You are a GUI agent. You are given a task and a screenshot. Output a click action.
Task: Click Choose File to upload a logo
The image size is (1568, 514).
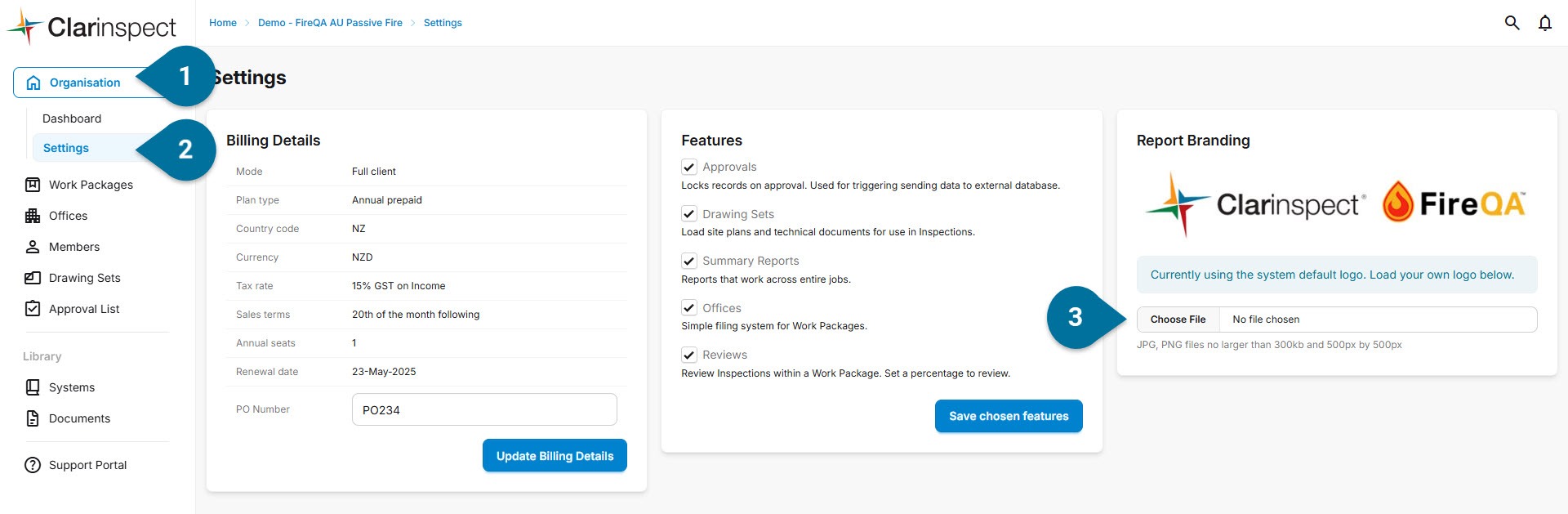pyautogui.click(x=1178, y=320)
